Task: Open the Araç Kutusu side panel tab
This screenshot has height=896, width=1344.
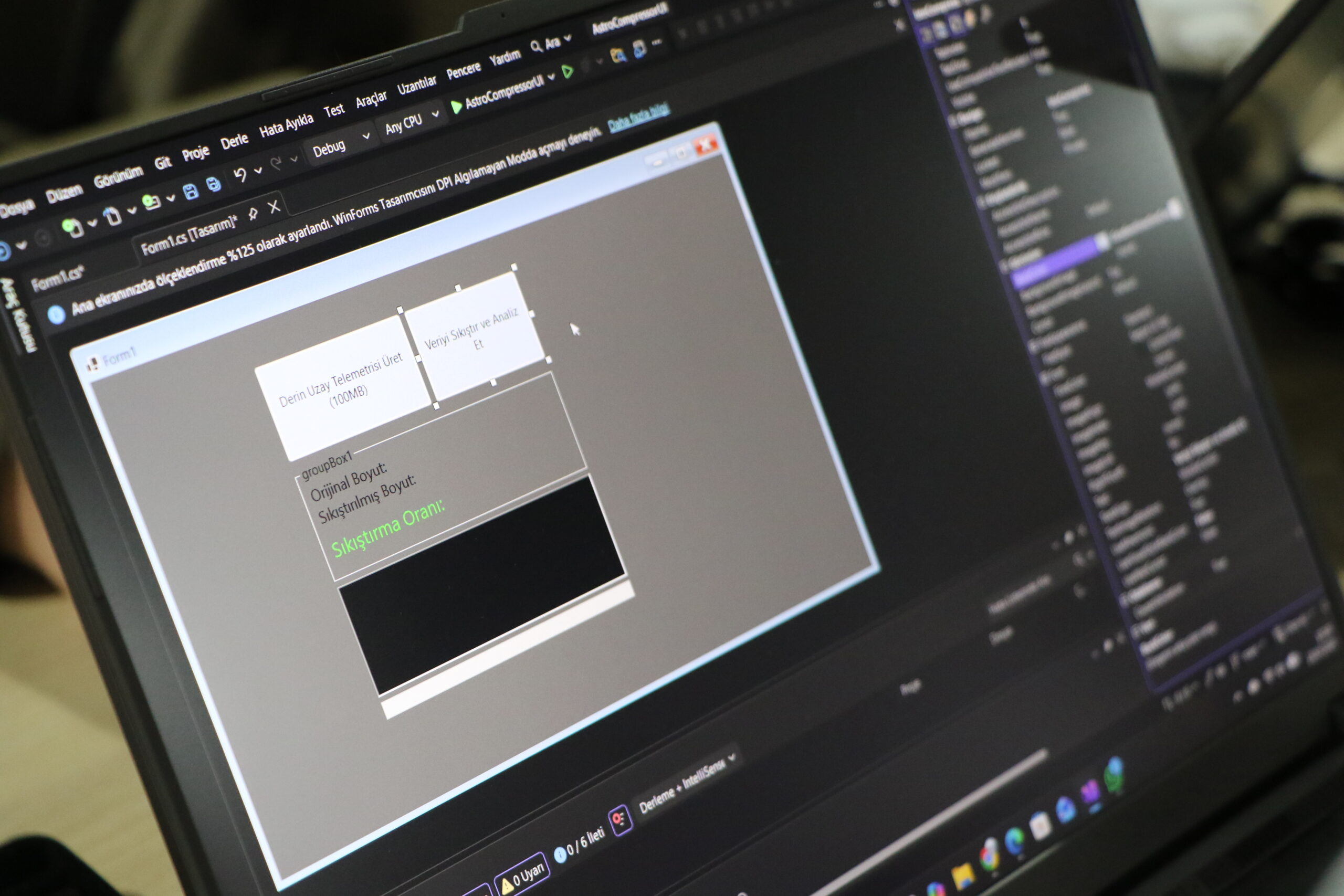Action: point(19,314)
